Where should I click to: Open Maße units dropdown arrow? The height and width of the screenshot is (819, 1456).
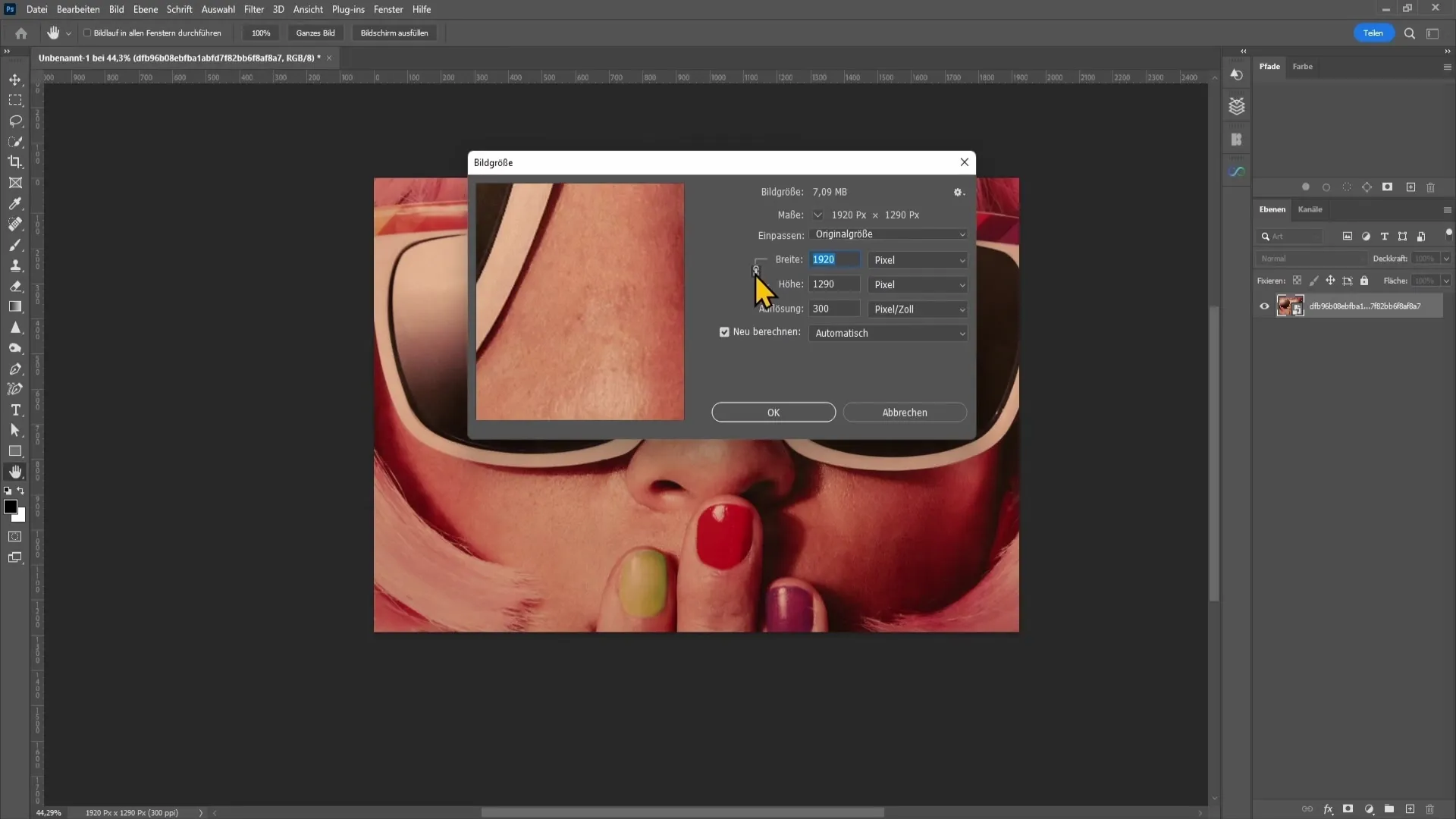point(817,215)
